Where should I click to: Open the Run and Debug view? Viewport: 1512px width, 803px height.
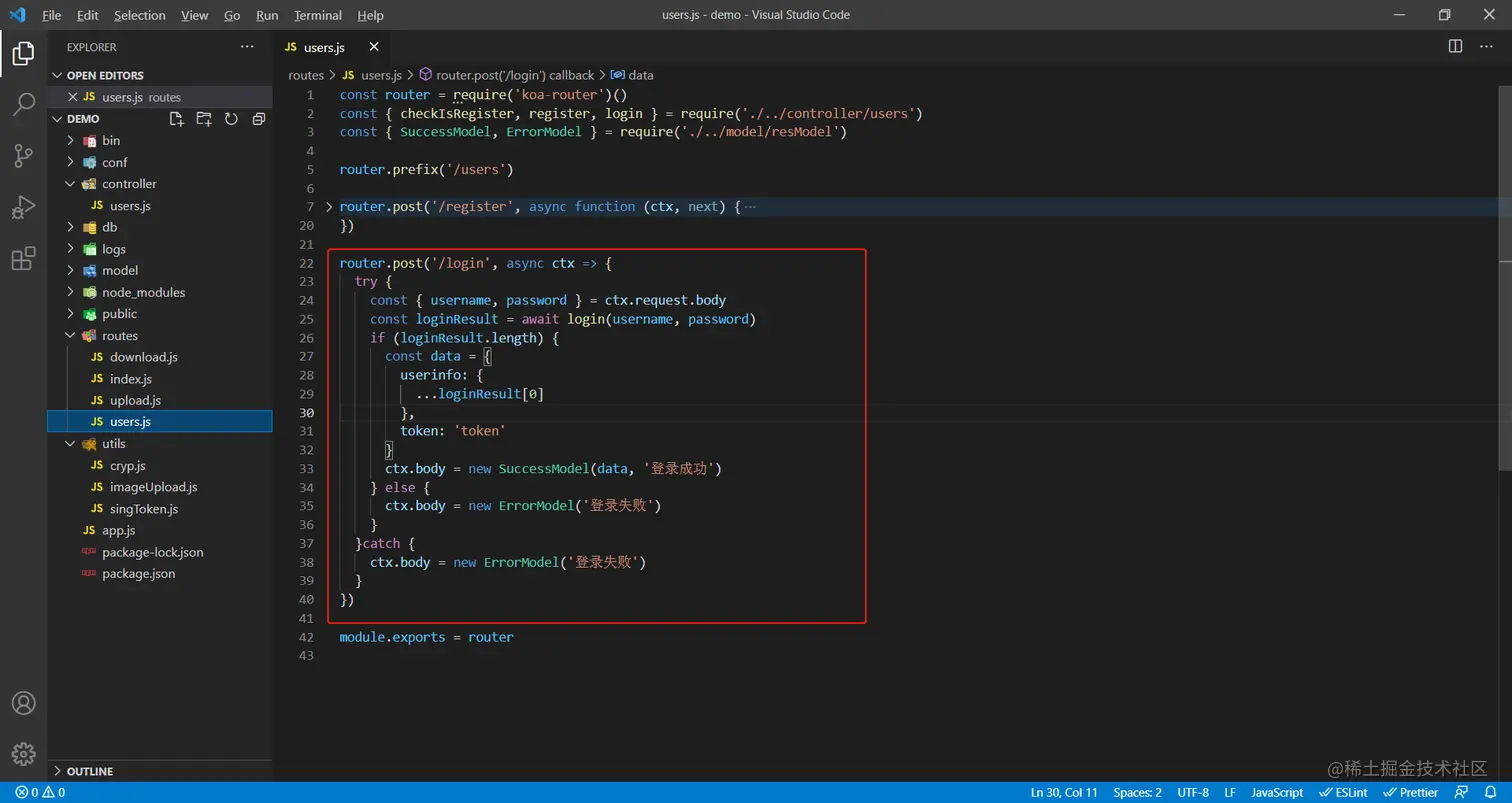[23, 207]
